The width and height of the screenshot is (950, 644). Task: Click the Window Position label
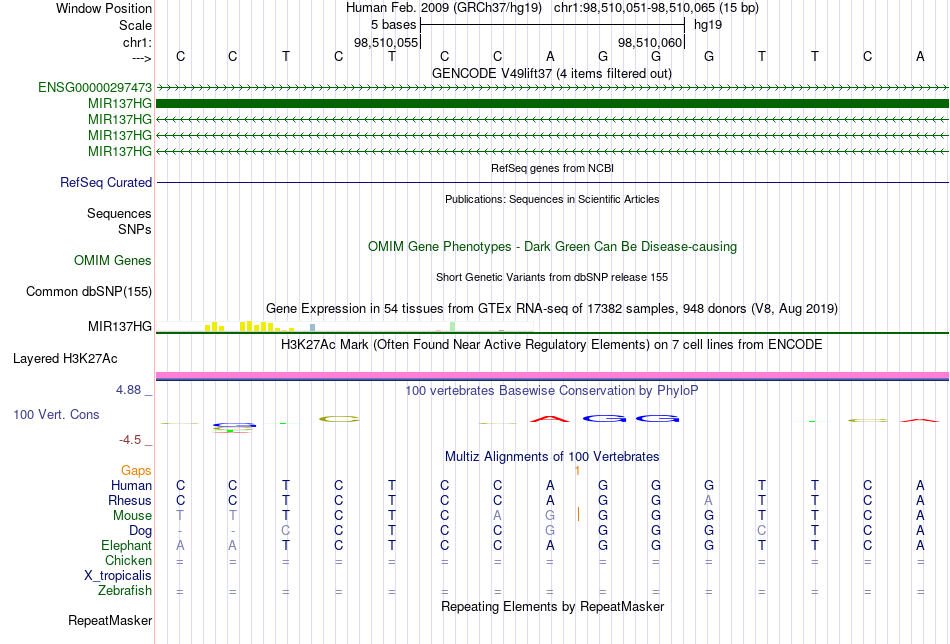(x=104, y=8)
